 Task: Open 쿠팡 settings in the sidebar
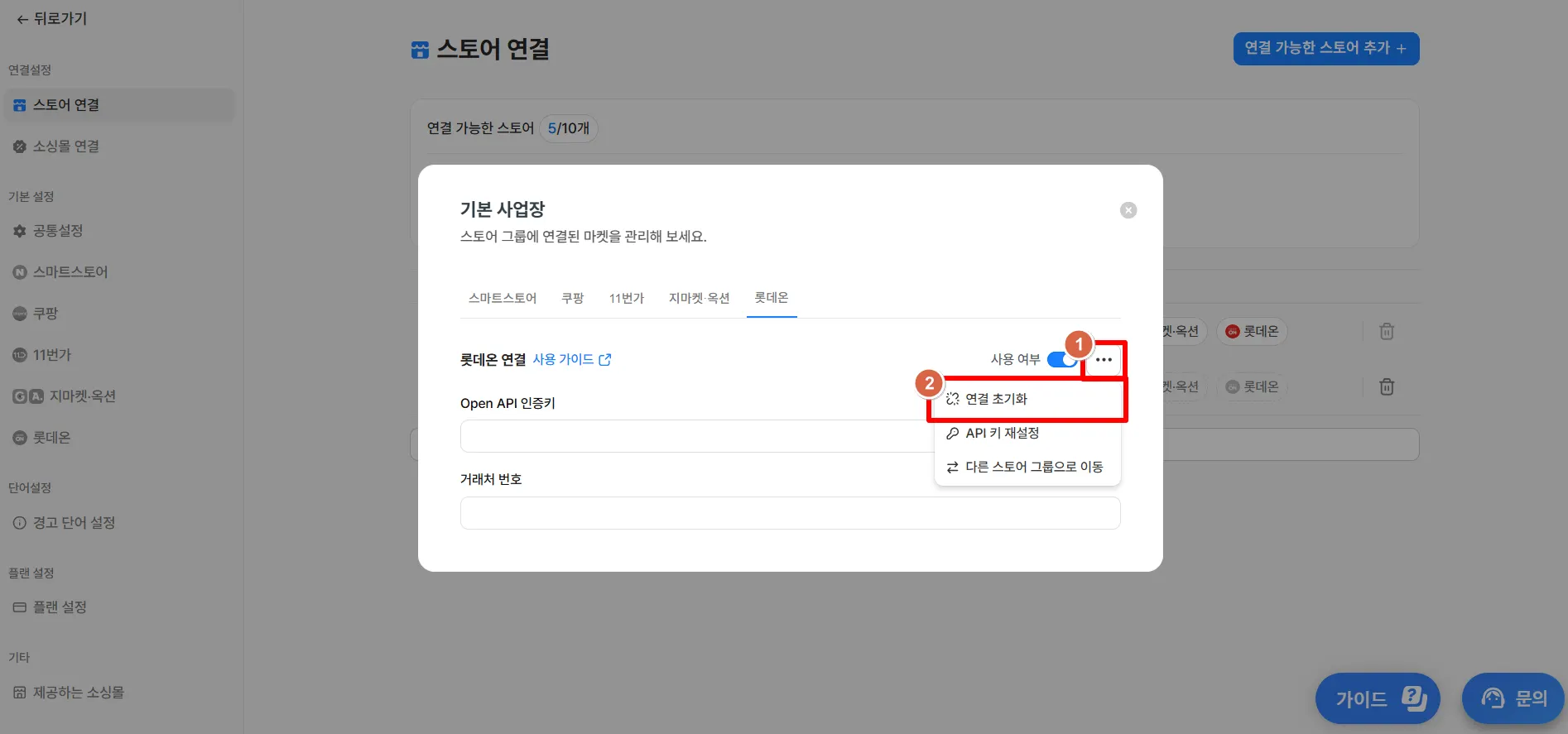coord(119,314)
